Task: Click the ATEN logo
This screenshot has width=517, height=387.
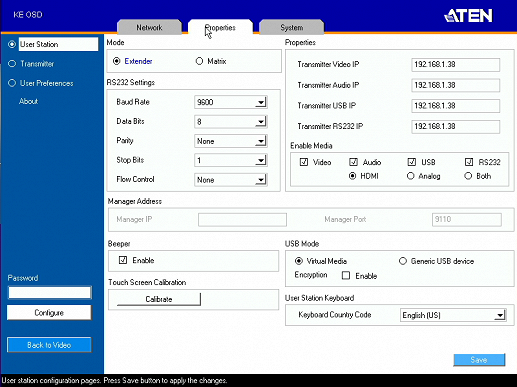Action: [468, 15]
